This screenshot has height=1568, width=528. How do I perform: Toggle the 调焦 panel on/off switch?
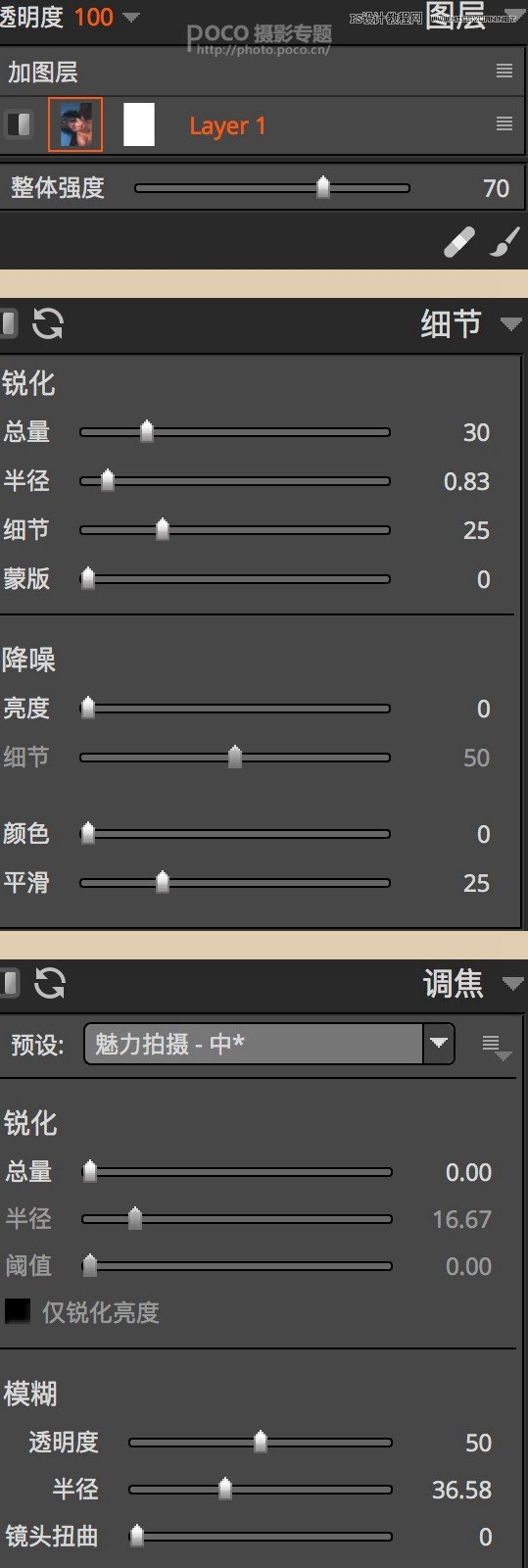9,982
